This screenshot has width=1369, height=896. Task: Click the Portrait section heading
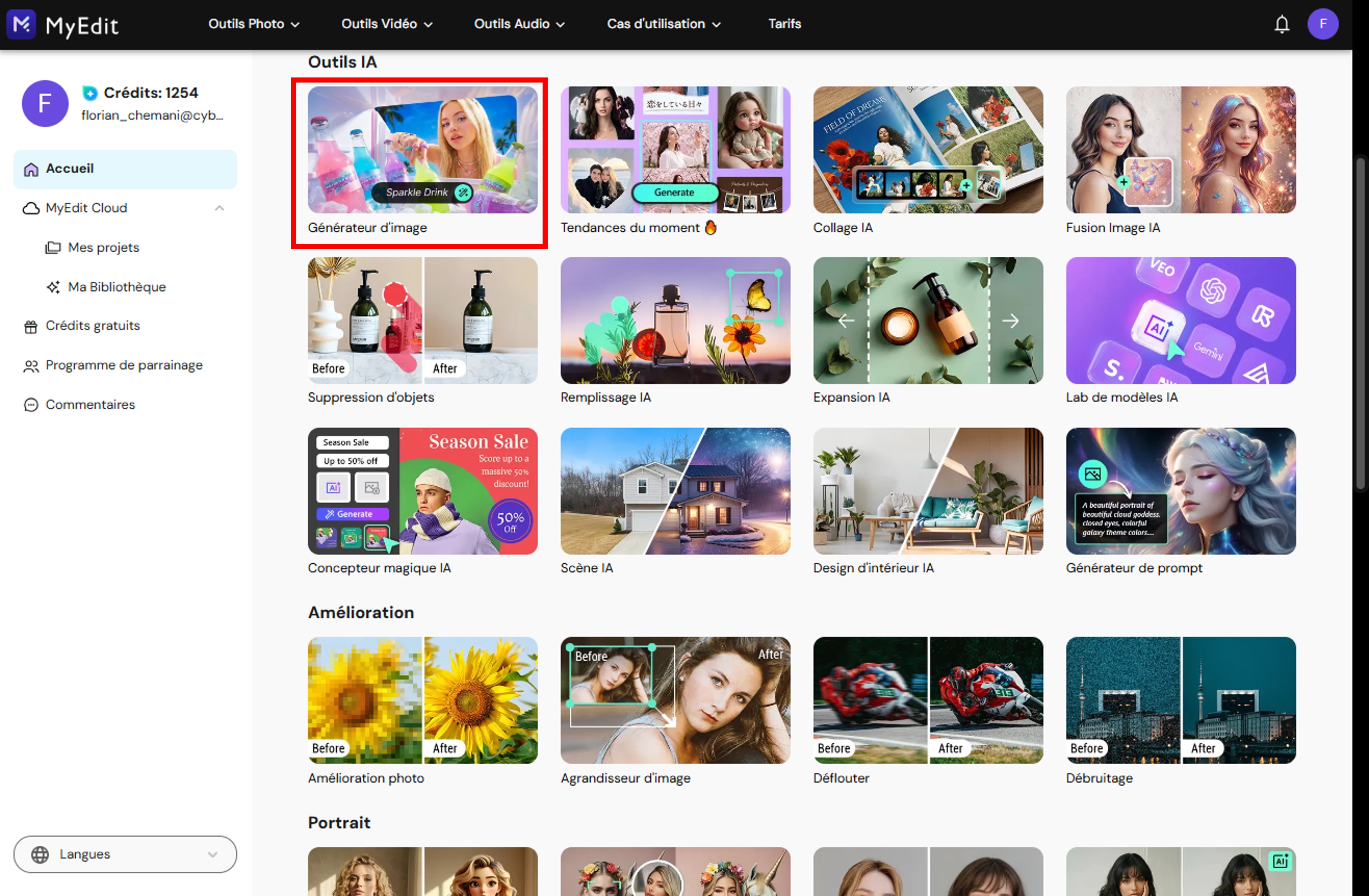point(339,823)
